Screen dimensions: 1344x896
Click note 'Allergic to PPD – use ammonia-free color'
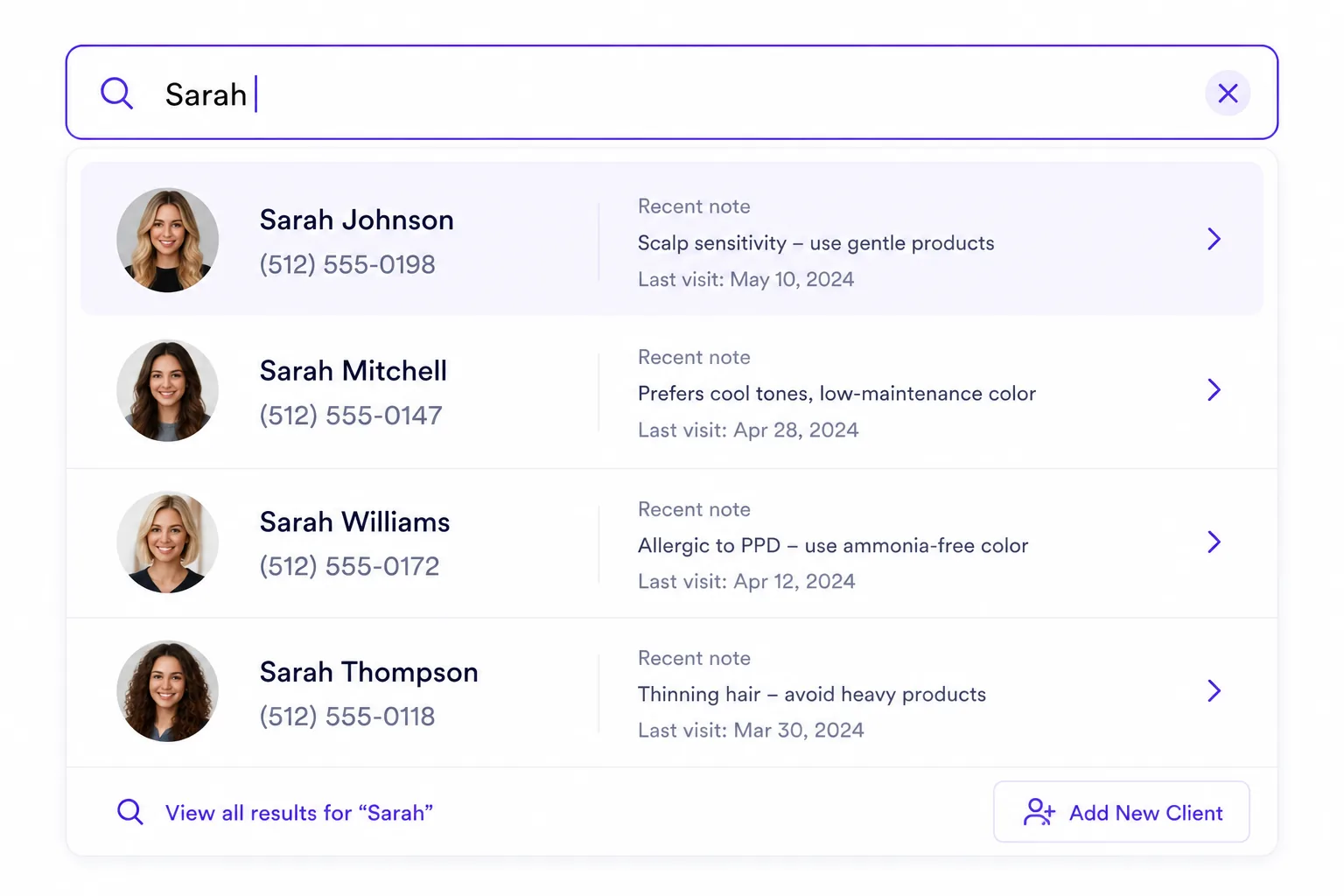click(x=833, y=545)
